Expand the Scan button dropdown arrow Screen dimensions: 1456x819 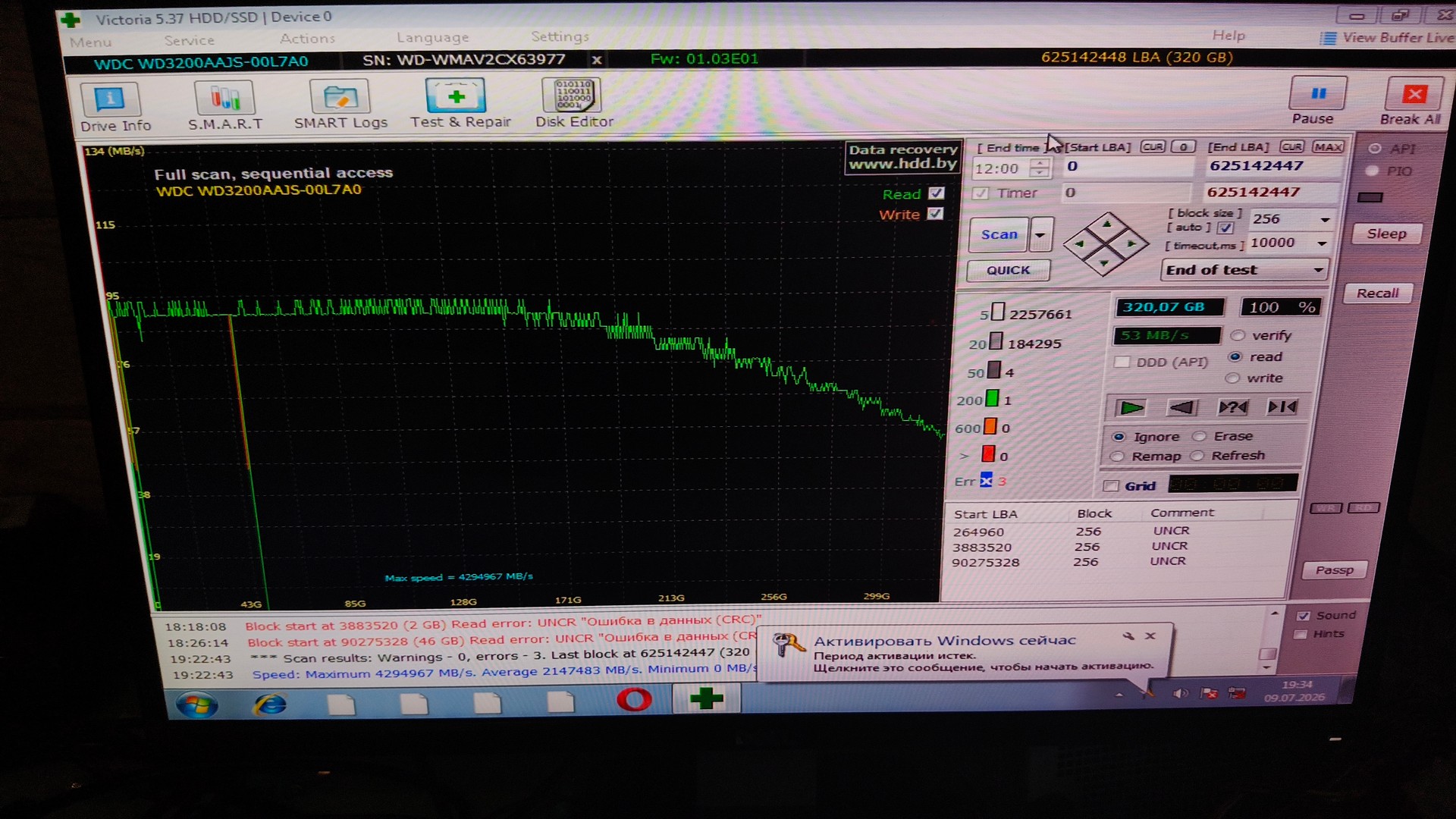[1040, 235]
